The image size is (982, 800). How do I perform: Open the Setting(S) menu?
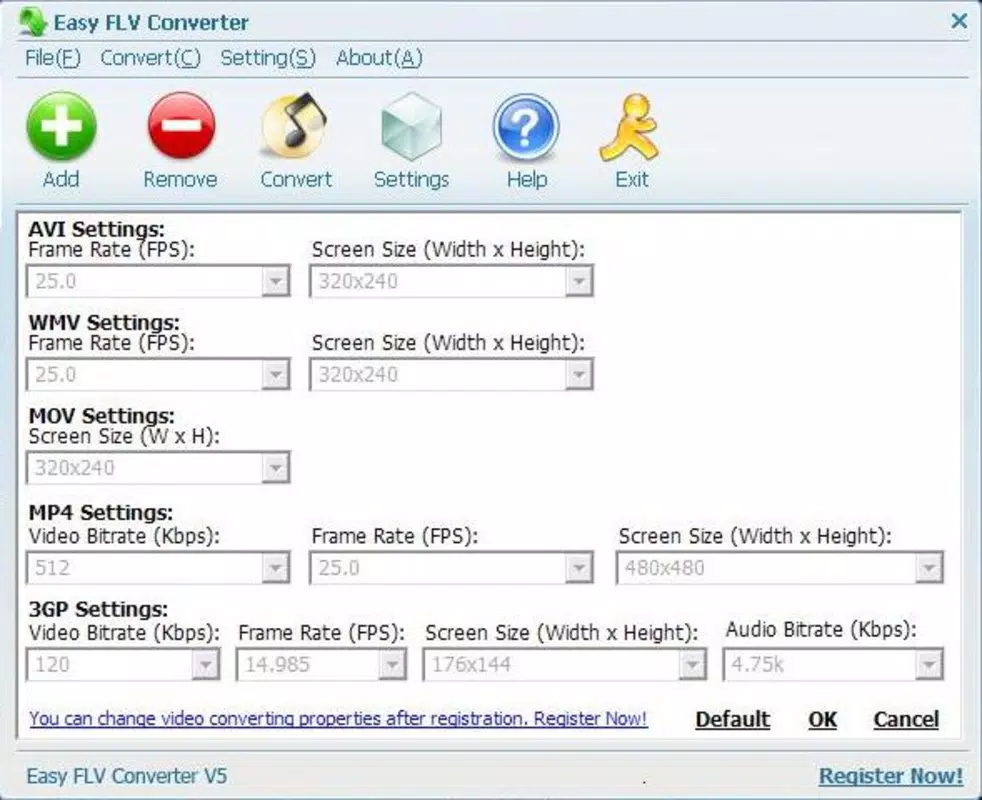tap(268, 58)
